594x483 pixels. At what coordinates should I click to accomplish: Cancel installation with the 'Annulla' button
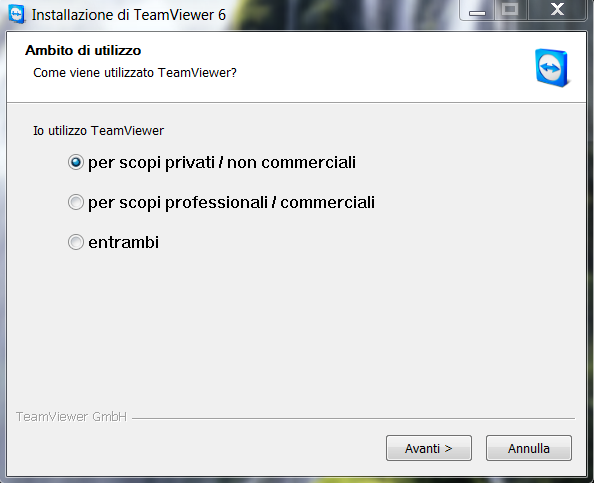tap(529, 448)
